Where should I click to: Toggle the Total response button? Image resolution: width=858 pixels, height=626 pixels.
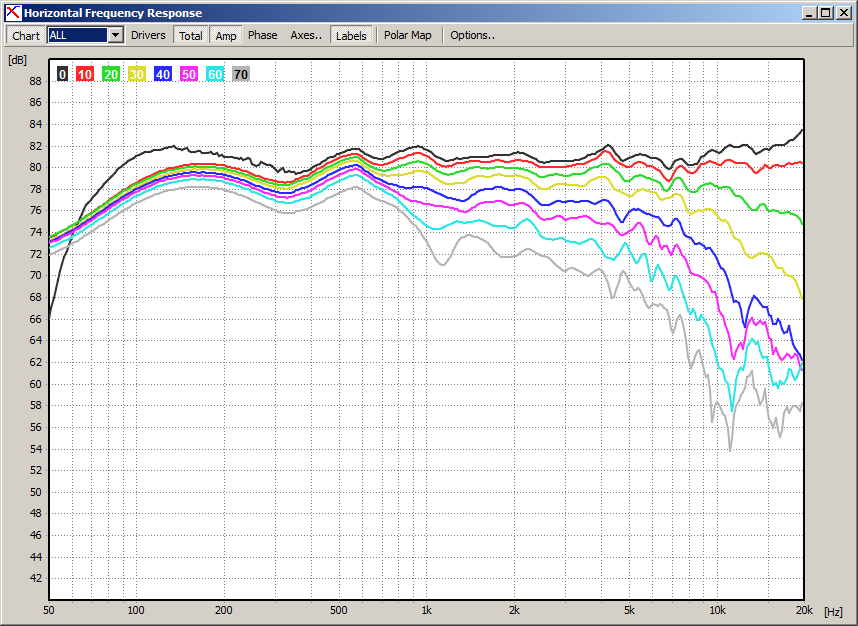190,36
